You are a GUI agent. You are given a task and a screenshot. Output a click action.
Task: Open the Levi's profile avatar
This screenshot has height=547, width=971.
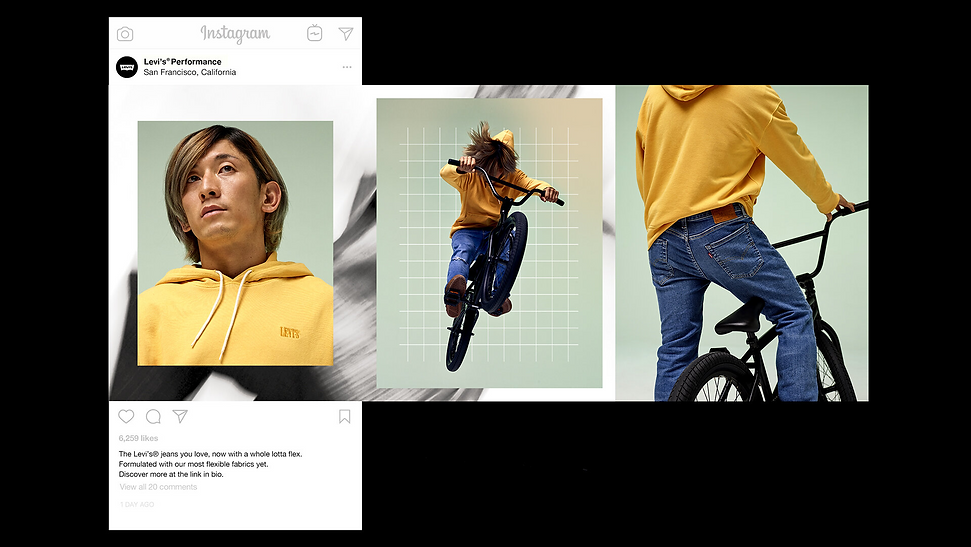127,67
